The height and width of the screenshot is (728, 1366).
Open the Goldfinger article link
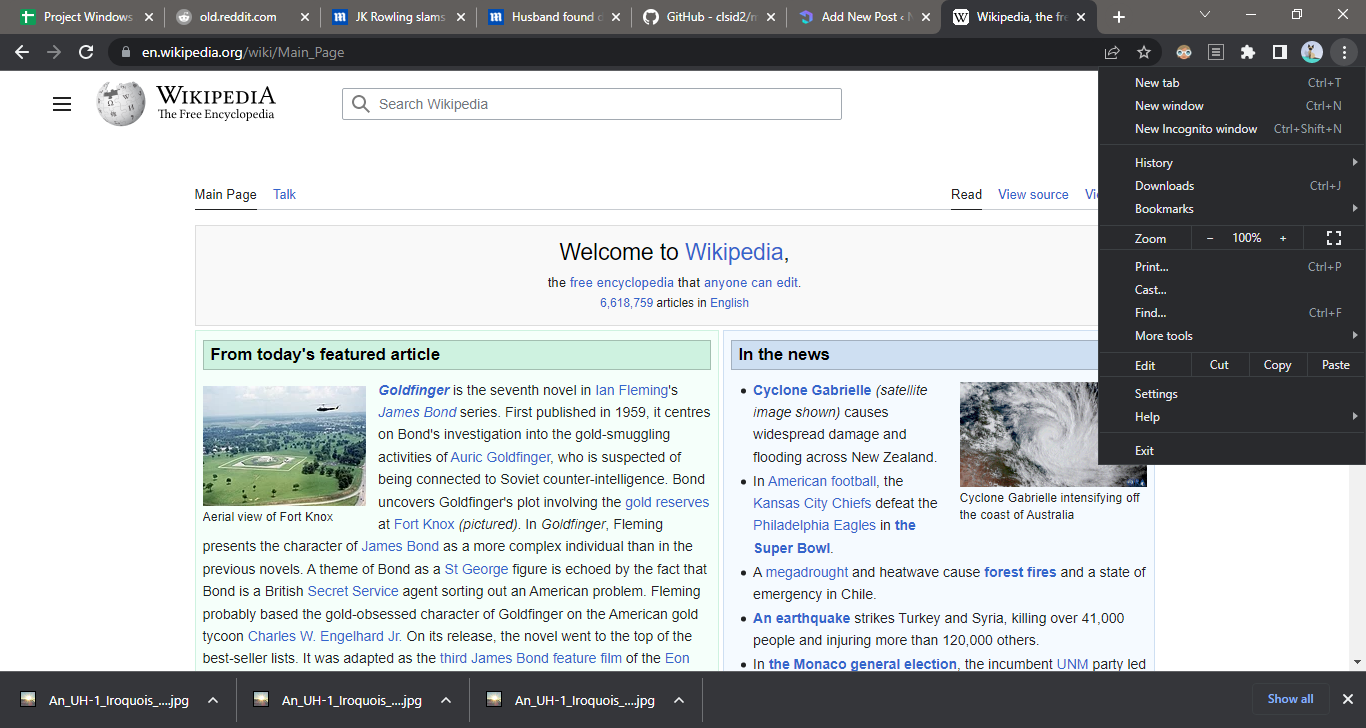[x=413, y=390]
